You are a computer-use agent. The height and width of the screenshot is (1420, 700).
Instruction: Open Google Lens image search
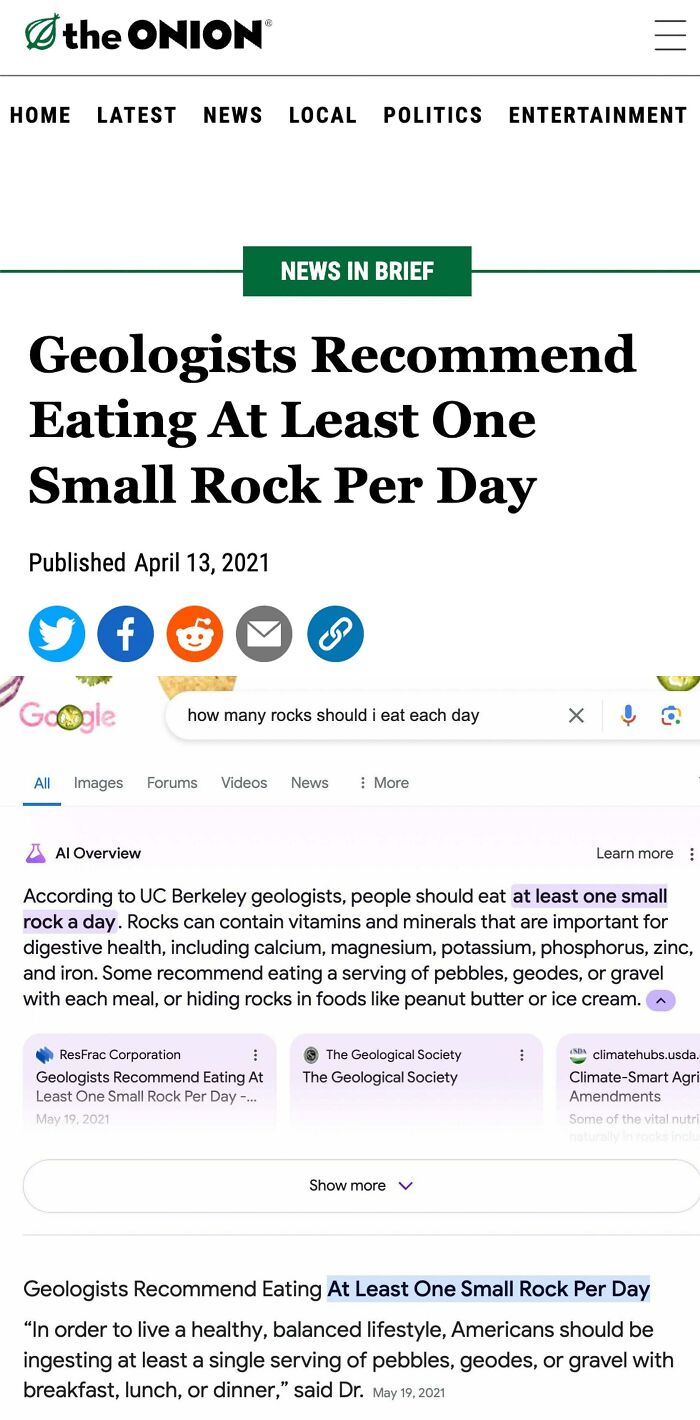click(671, 715)
